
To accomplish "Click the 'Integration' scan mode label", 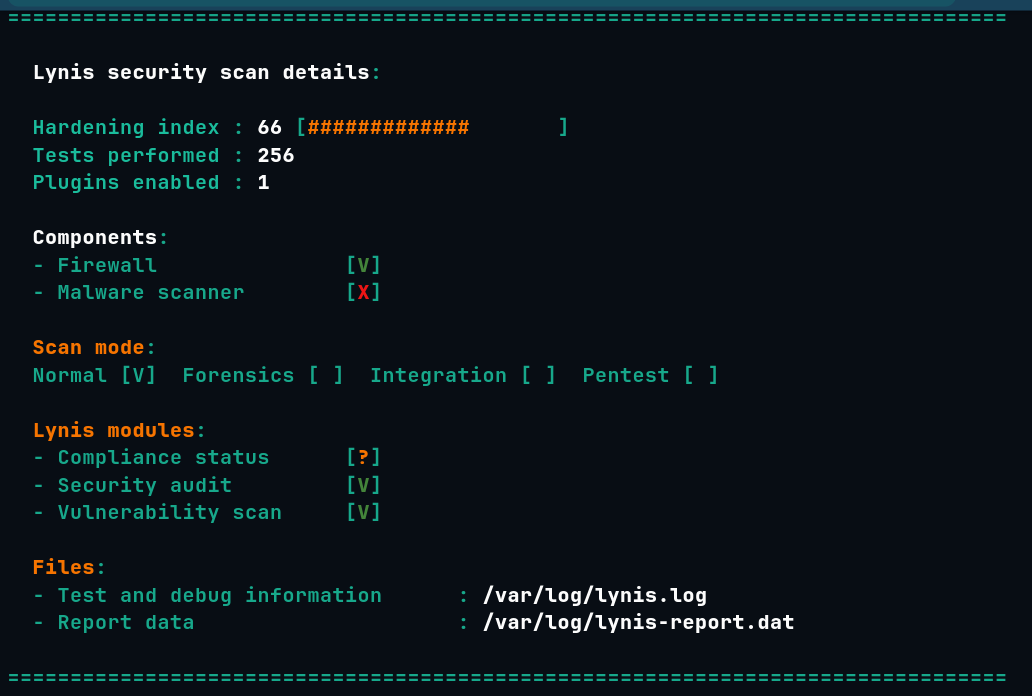I will (x=438, y=375).
